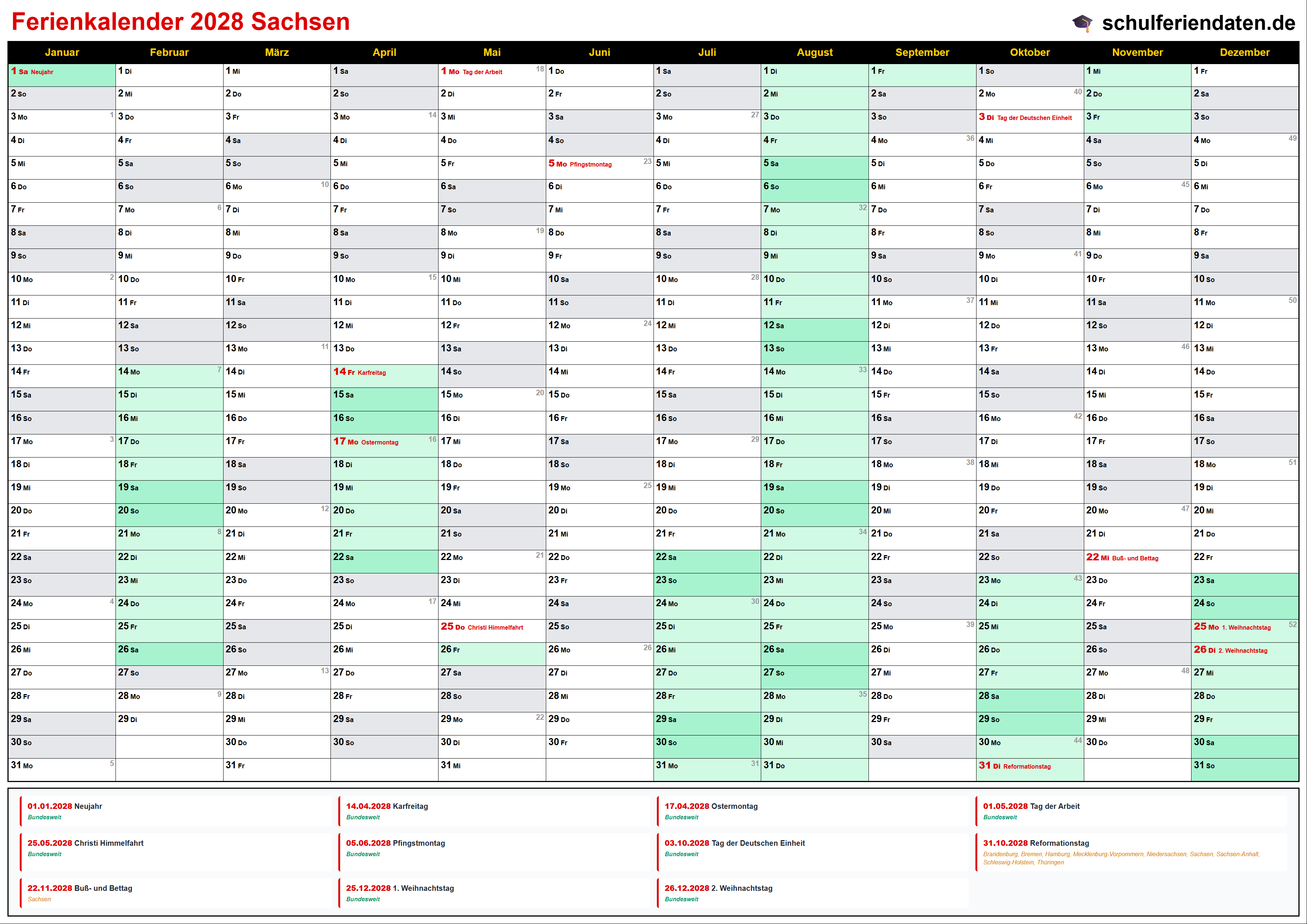
Task: Select the Dezember month header
Action: (x=1244, y=53)
